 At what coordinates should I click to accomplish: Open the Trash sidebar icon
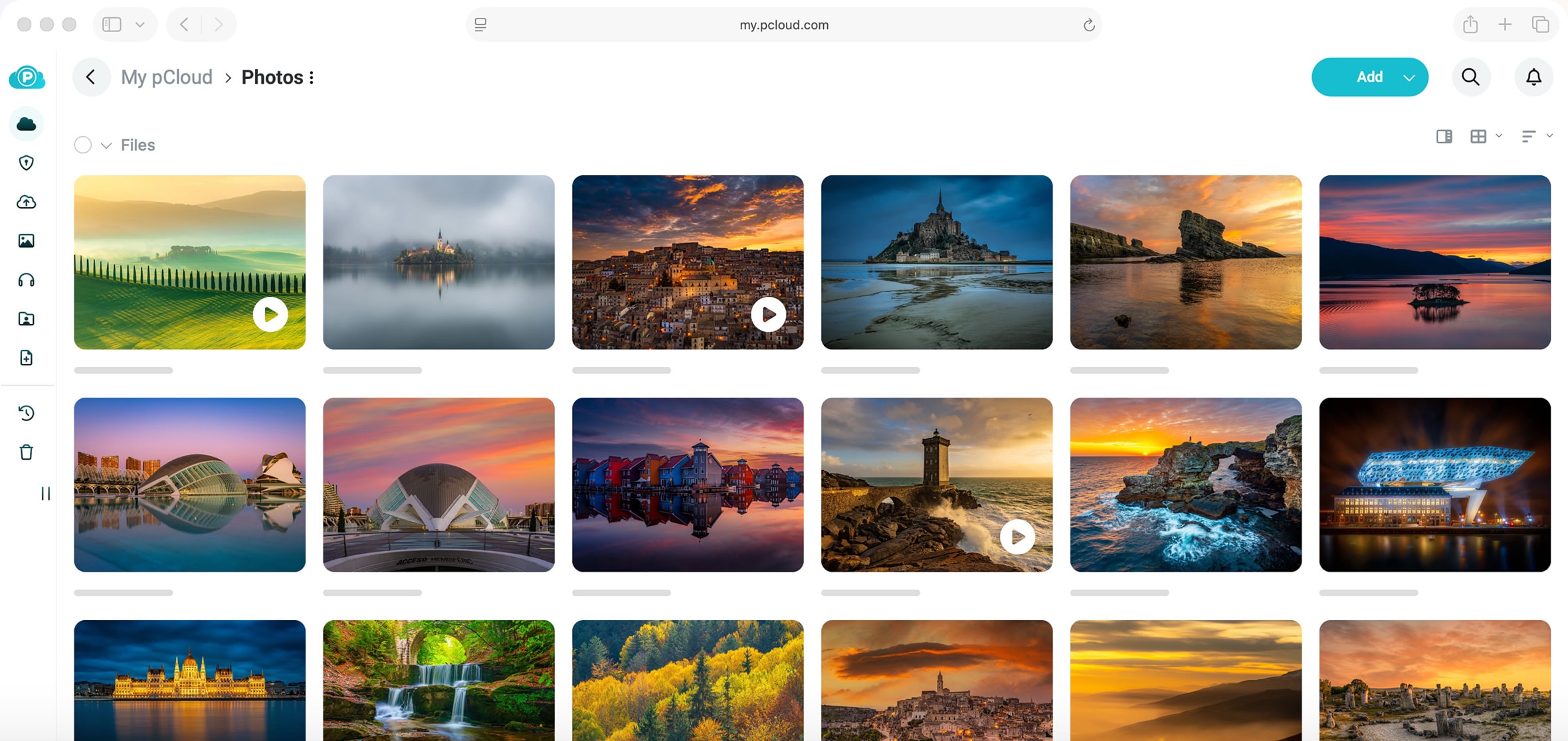pos(27,452)
